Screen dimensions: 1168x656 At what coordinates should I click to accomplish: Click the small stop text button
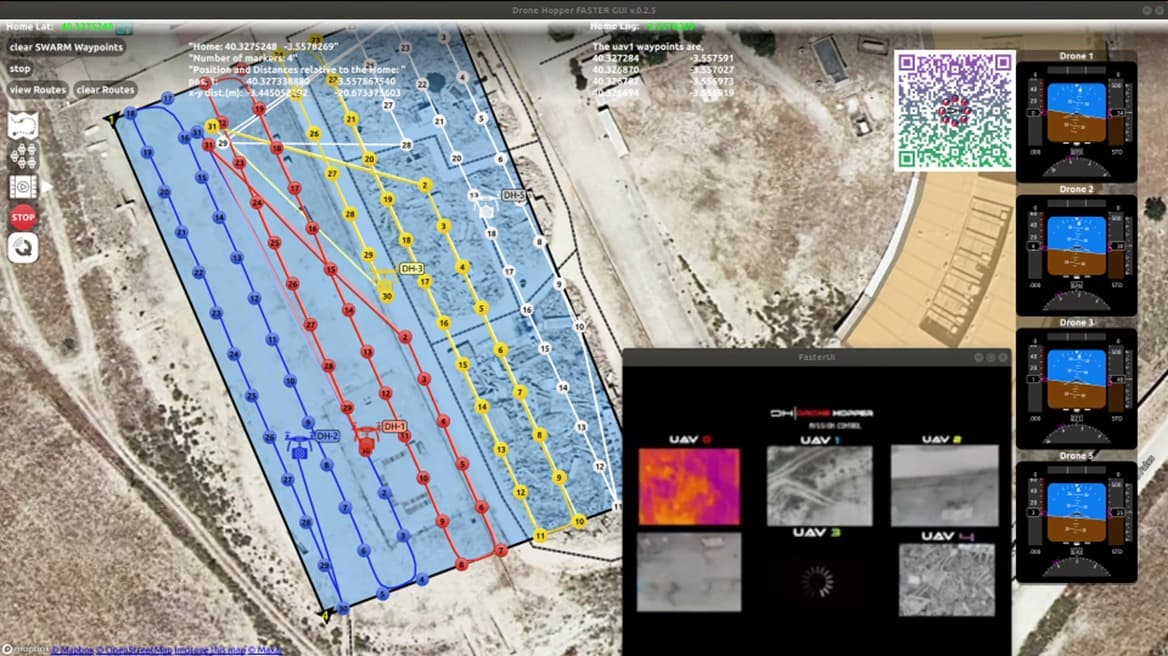tap(20, 69)
